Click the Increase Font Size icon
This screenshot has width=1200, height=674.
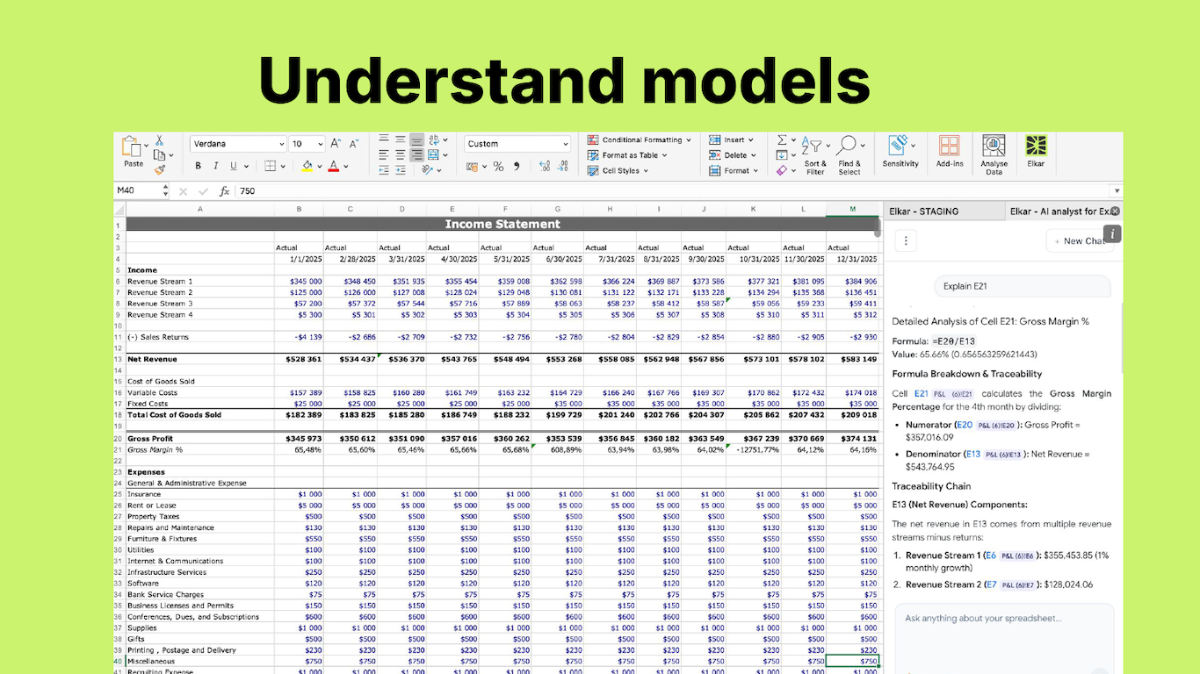click(336, 144)
